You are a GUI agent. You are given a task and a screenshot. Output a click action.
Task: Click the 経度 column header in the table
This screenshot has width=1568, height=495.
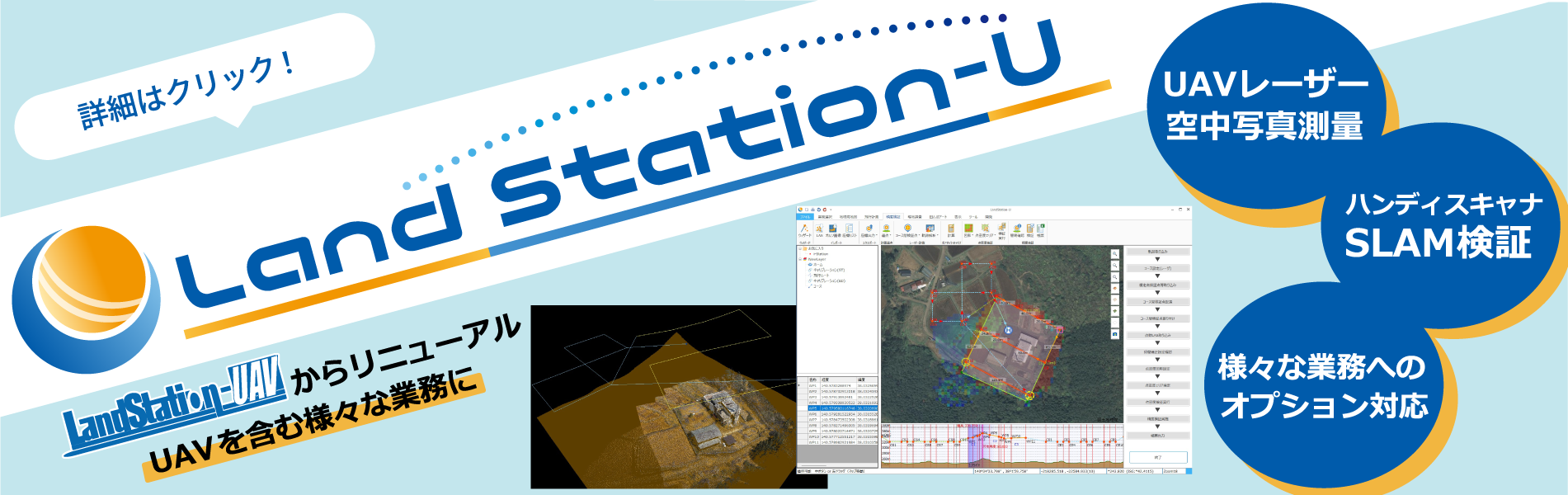pos(838,379)
